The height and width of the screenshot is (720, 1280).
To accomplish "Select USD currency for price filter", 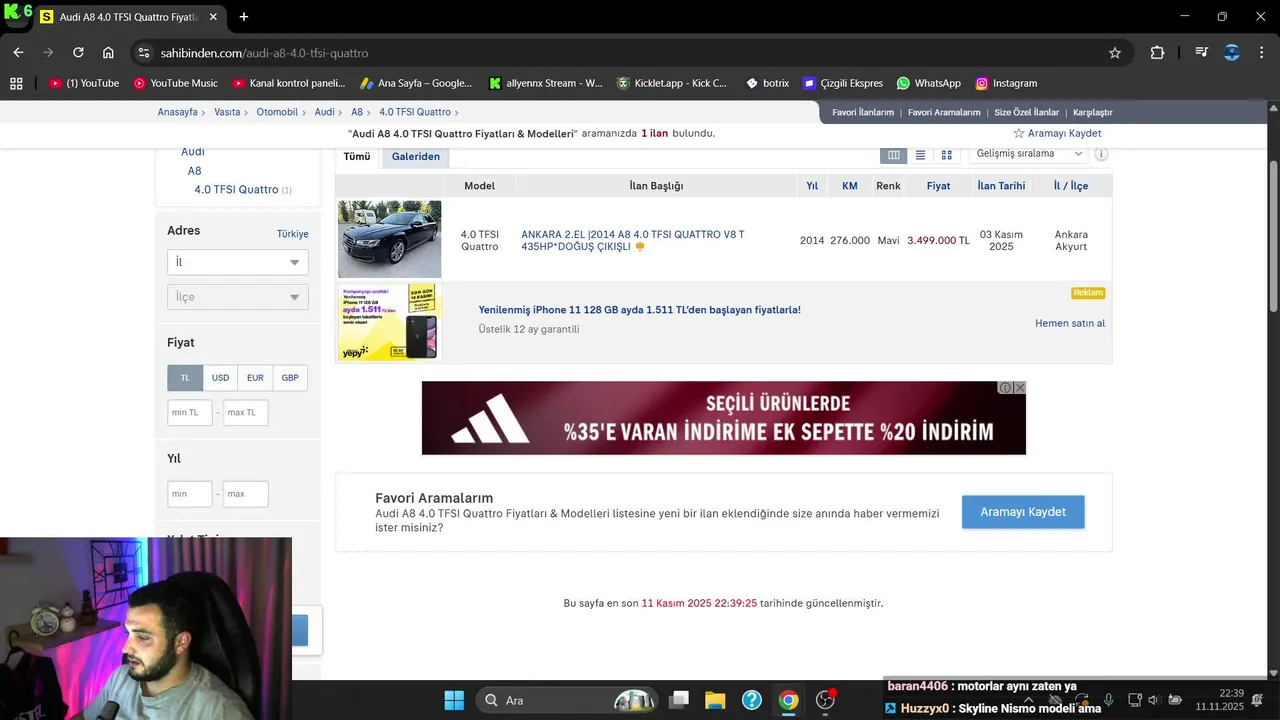I will coord(220,378).
